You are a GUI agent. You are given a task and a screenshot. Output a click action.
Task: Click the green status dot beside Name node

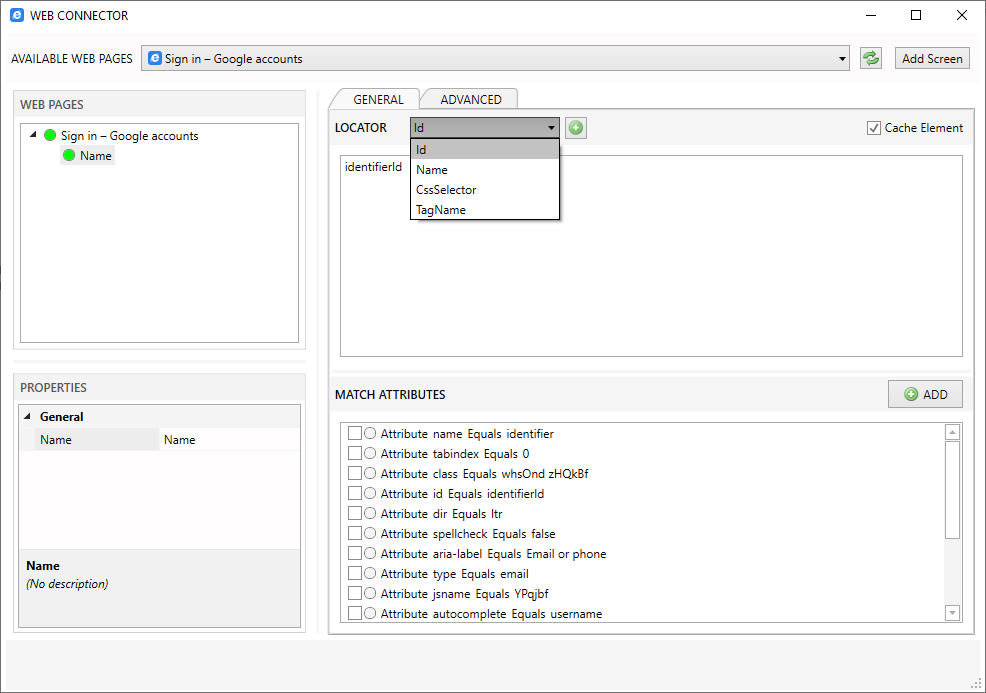point(71,155)
